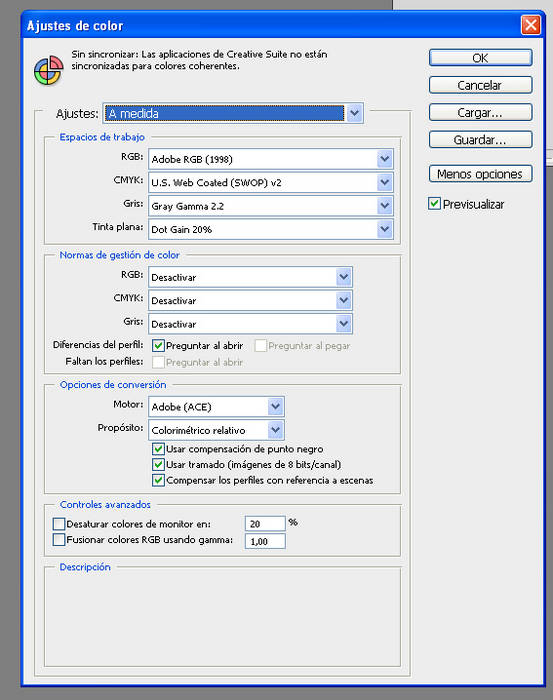This screenshot has width=553, height=700.
Task: Click the Menos opciones button
Action: pos(480,174)
